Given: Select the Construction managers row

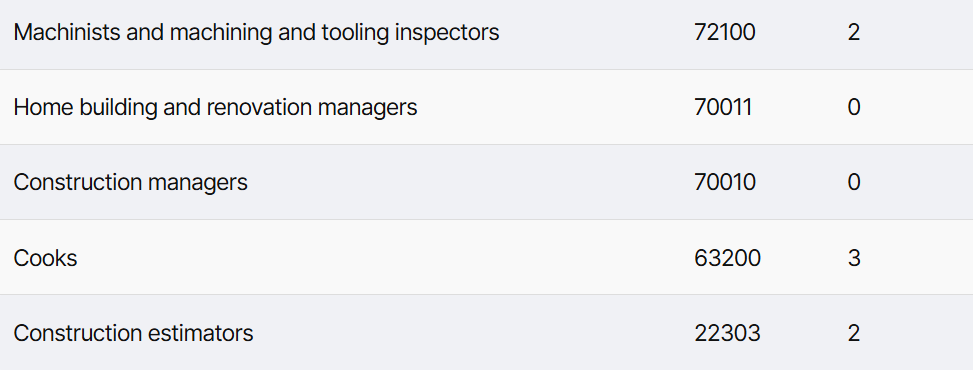Looking at the screenshot, I should click(486, 182).
